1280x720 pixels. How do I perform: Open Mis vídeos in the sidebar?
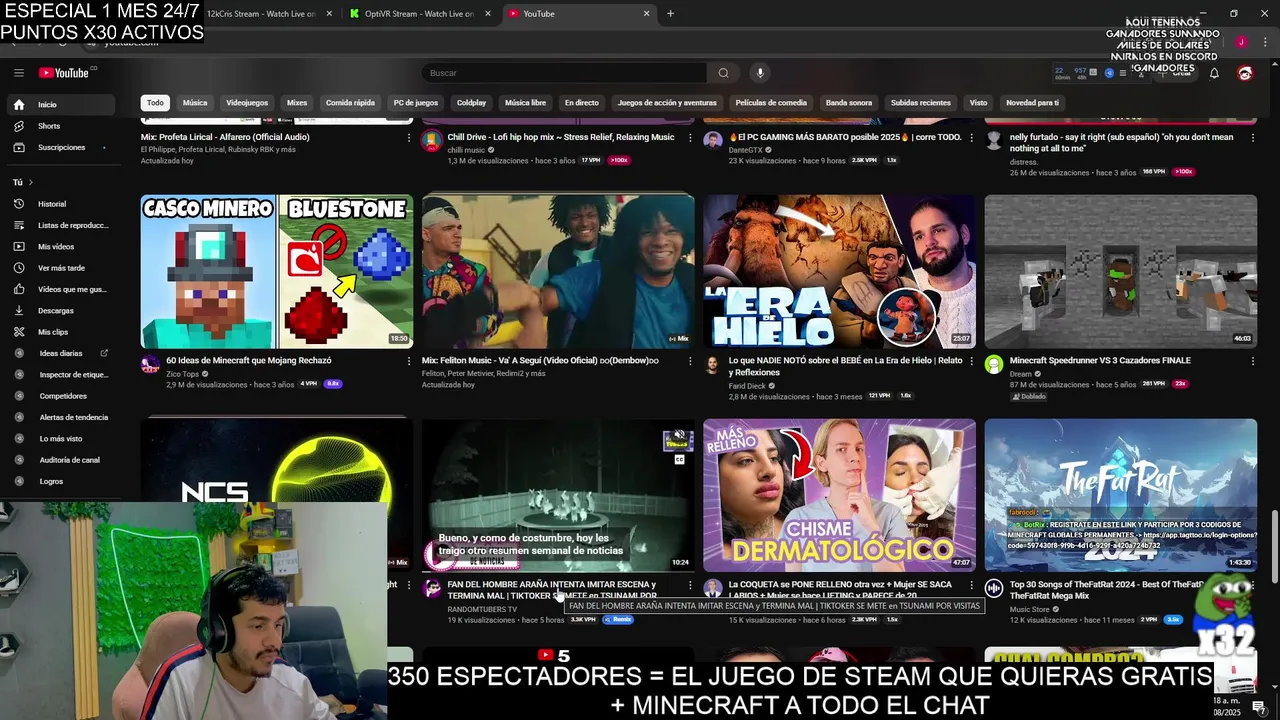coord(56,246)
